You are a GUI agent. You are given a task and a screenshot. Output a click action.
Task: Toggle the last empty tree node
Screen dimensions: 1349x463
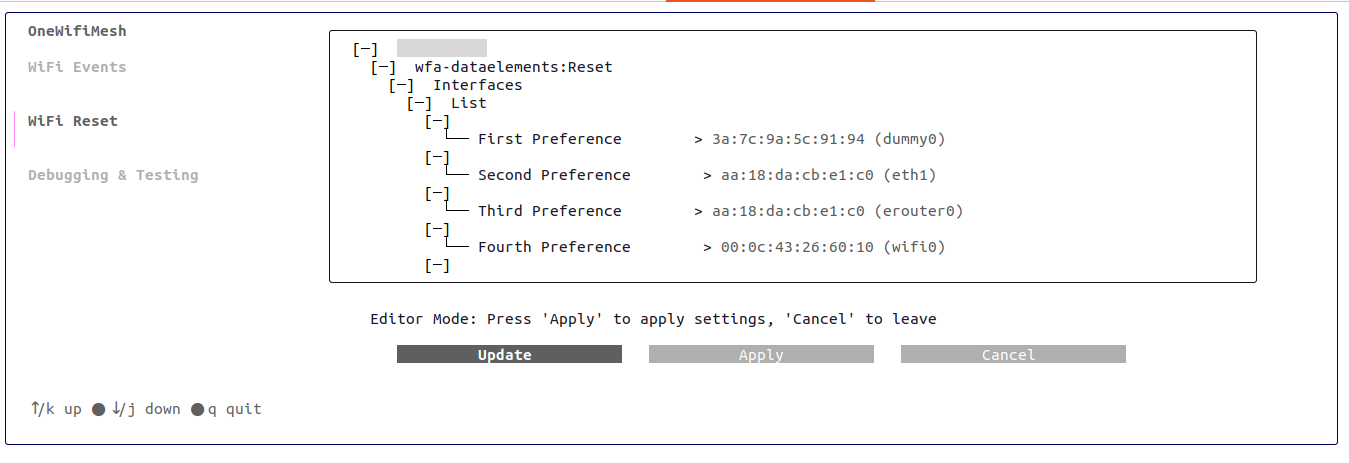[437, 265]
